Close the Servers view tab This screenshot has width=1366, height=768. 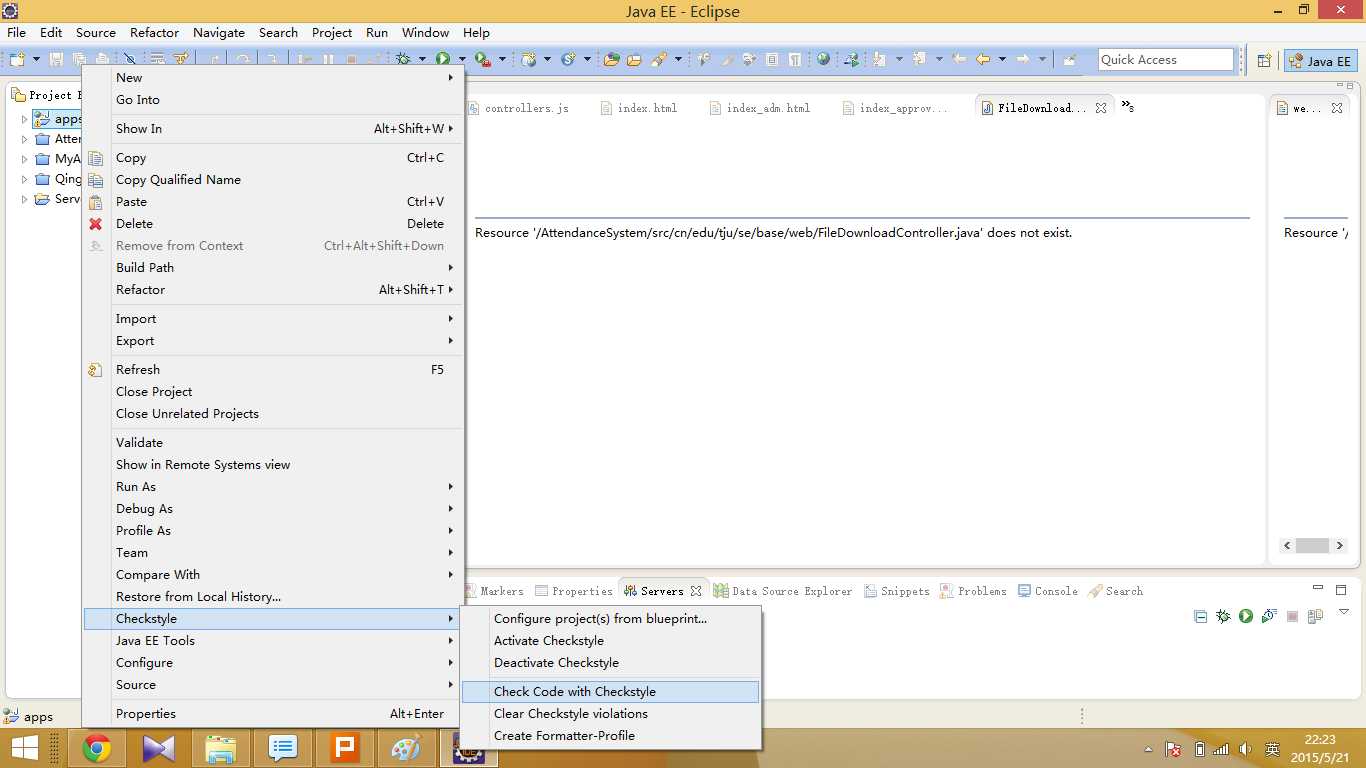click(696, 591)
